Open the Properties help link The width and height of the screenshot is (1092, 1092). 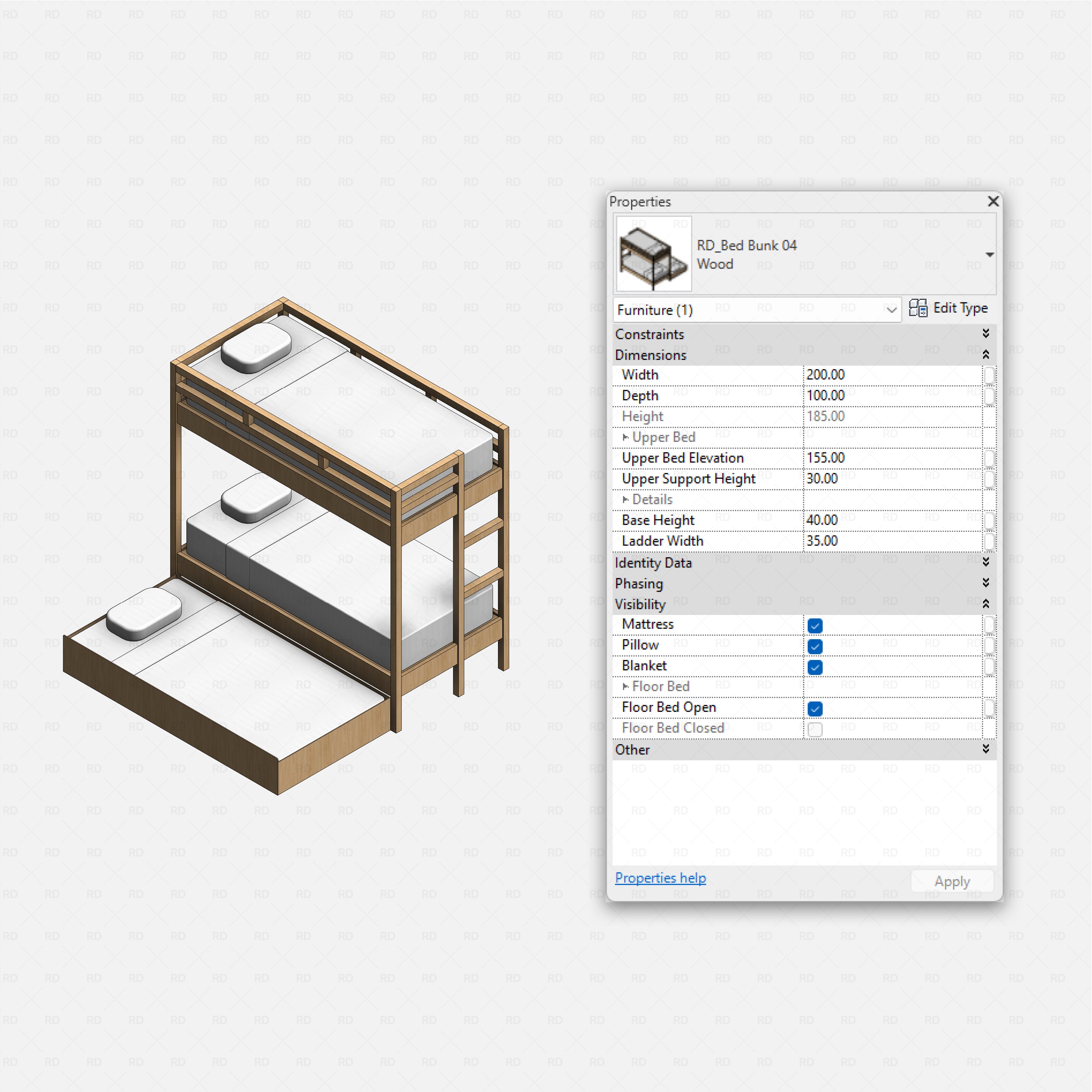[660, 878]
